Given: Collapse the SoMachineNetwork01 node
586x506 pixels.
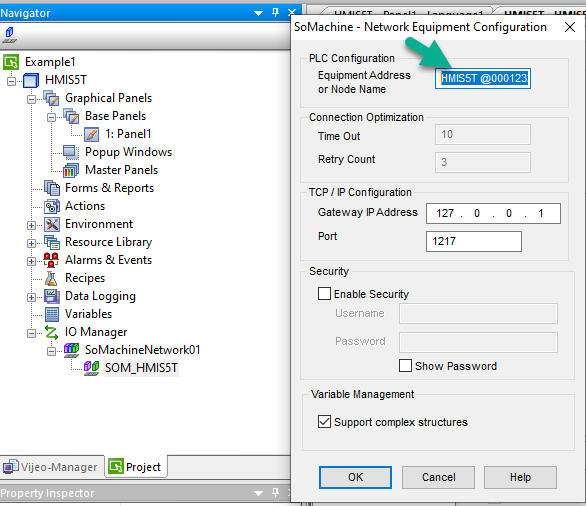Looking at the screenshot, I should coord(52,351).
